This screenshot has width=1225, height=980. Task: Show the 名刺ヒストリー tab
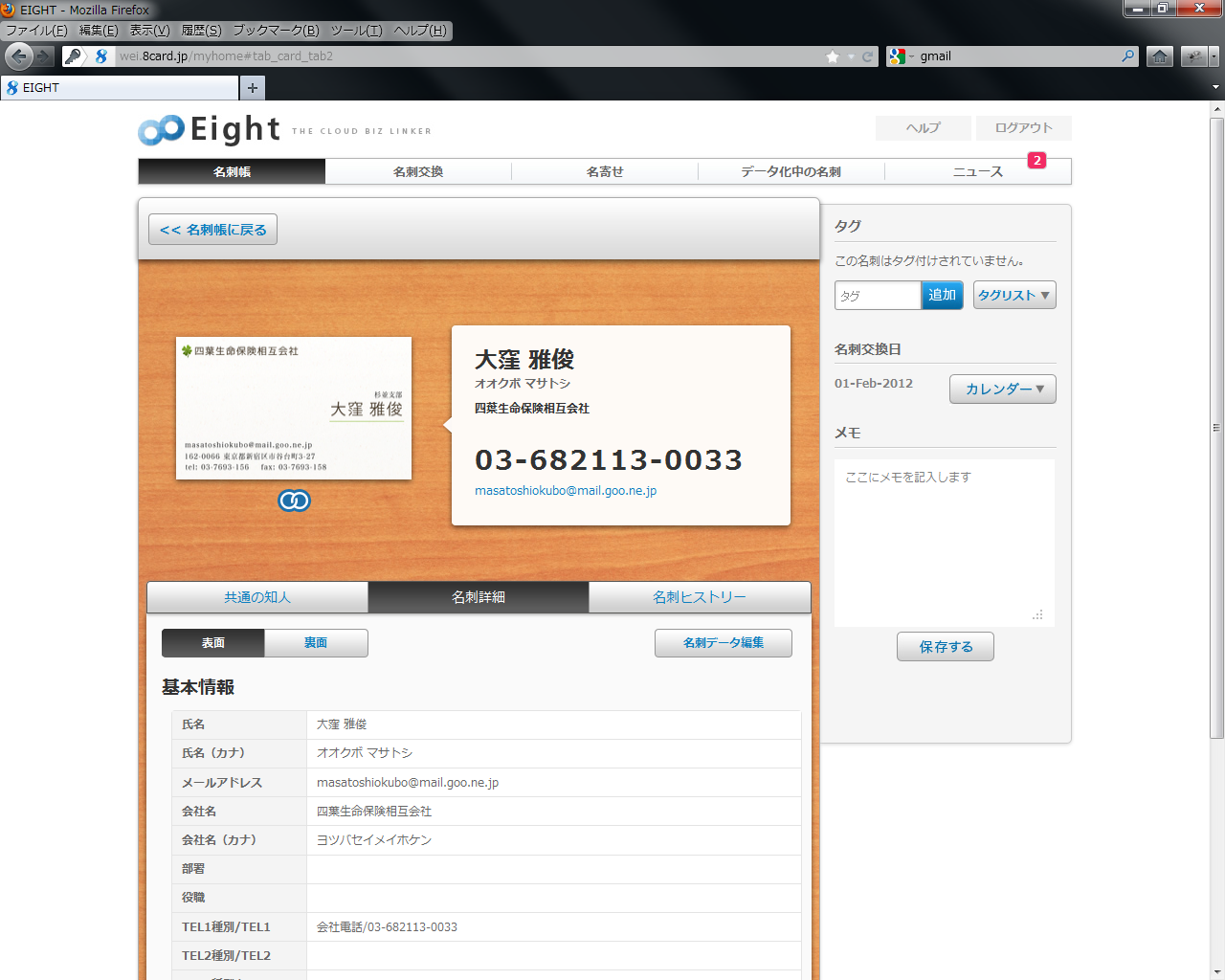coord(700,597)
